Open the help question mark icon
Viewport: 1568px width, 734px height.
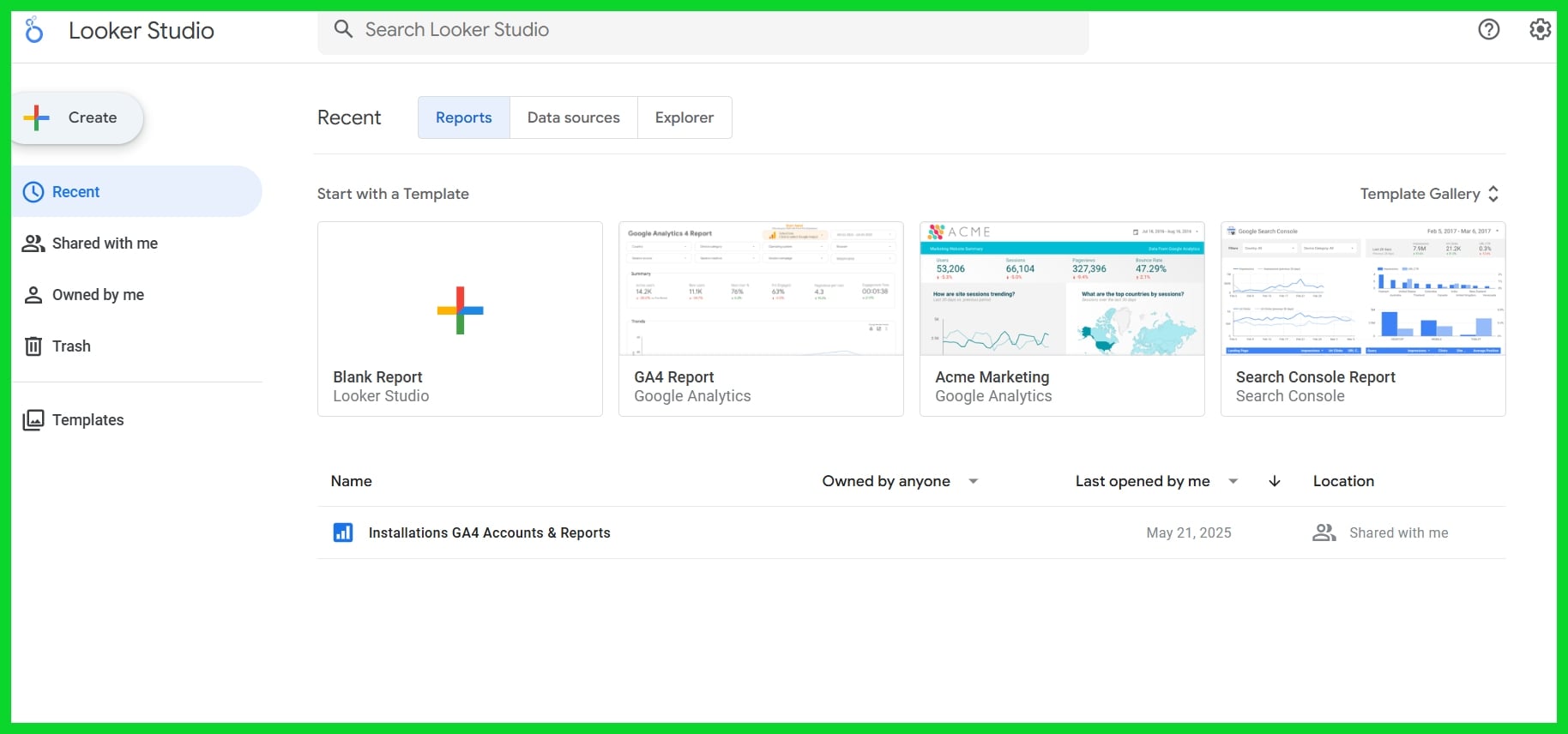point(1489,29)
